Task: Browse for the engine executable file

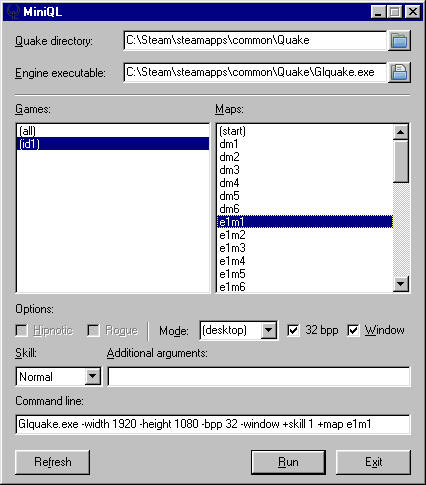Action: pyautogui.click(x=399, y=72)
